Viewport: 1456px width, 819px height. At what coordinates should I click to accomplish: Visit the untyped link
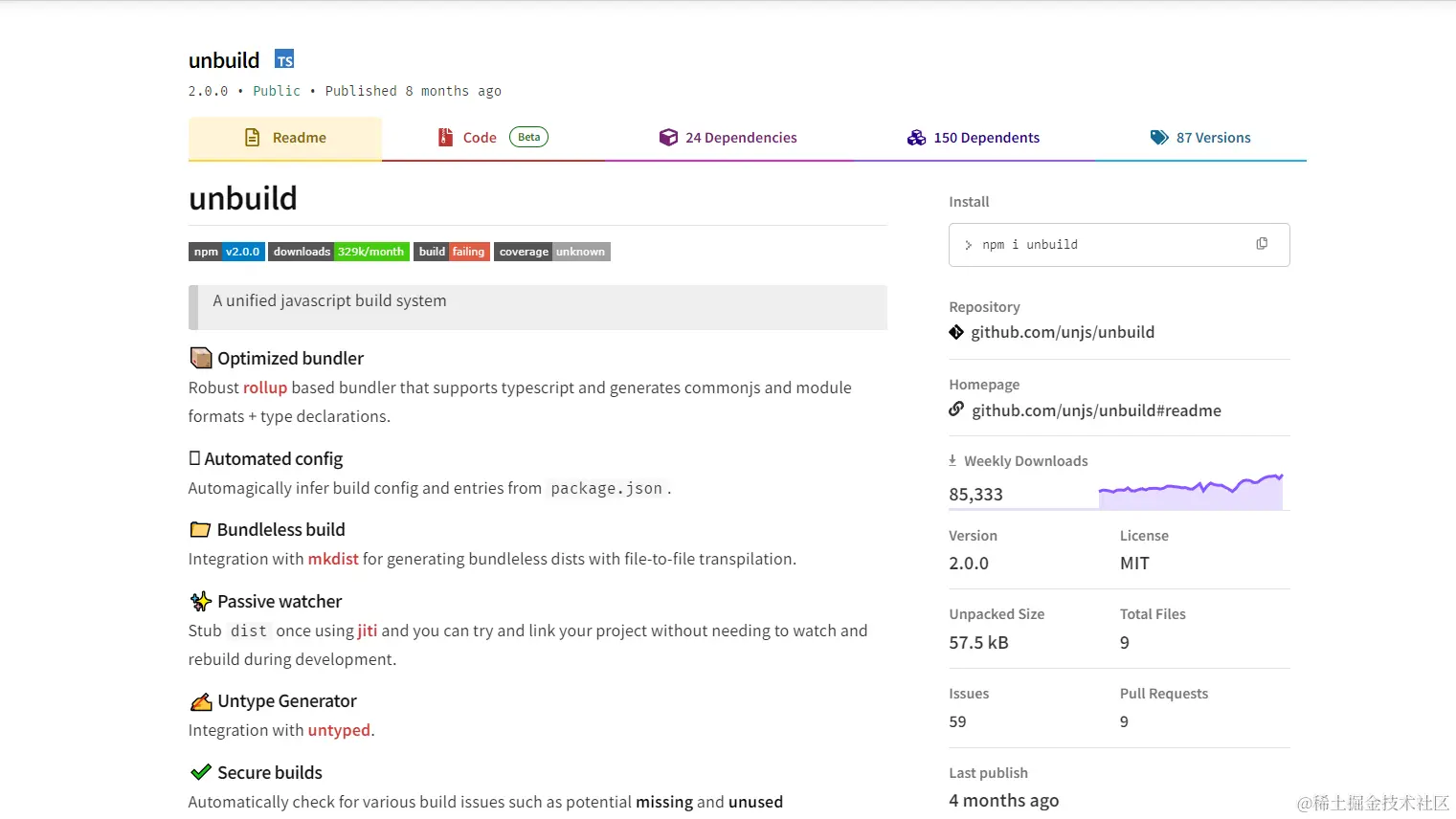point(339,730)
